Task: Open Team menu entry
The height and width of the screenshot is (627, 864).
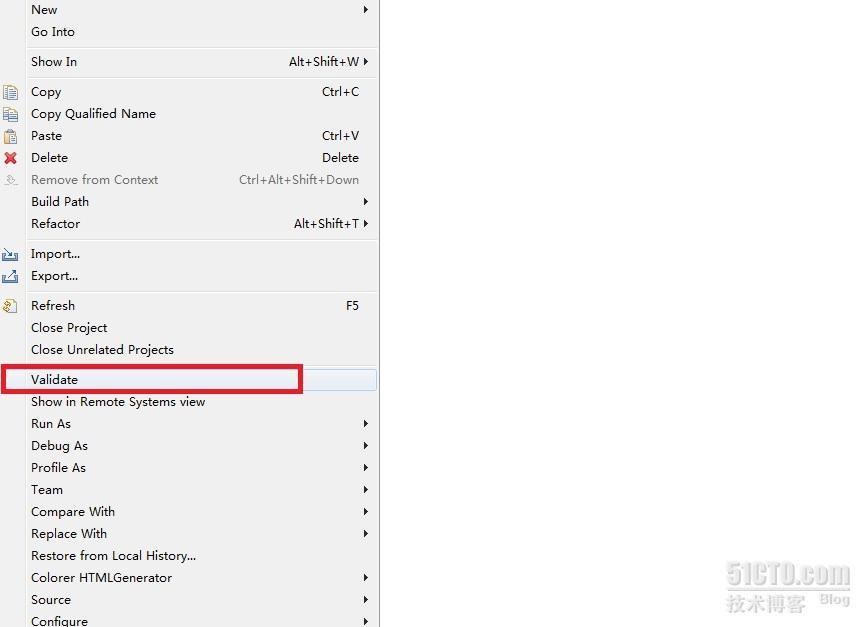Action: (x=189, y=490)
